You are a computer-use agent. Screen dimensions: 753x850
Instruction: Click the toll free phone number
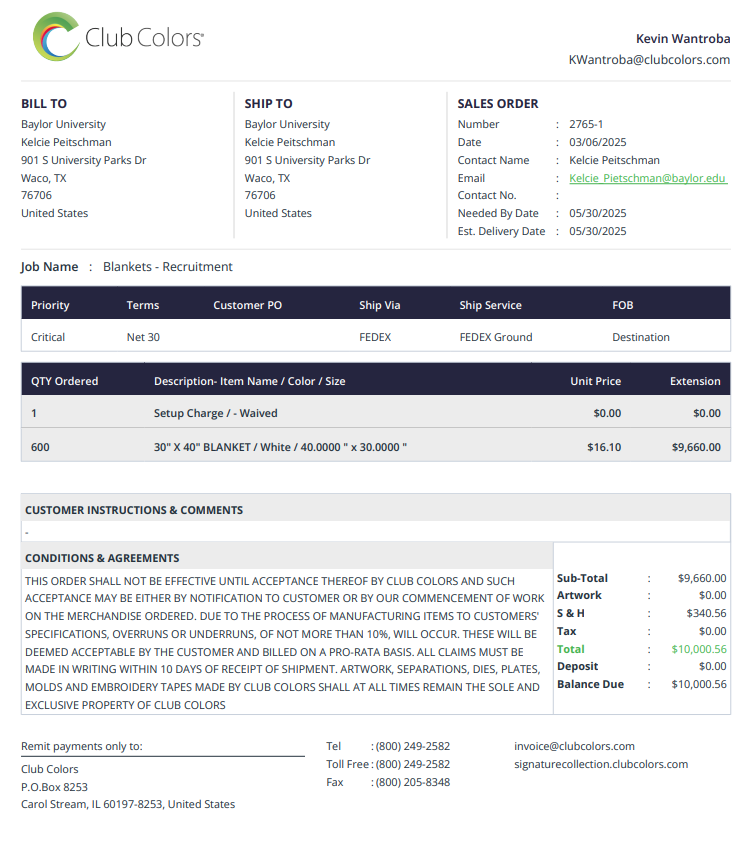point(413,764)
